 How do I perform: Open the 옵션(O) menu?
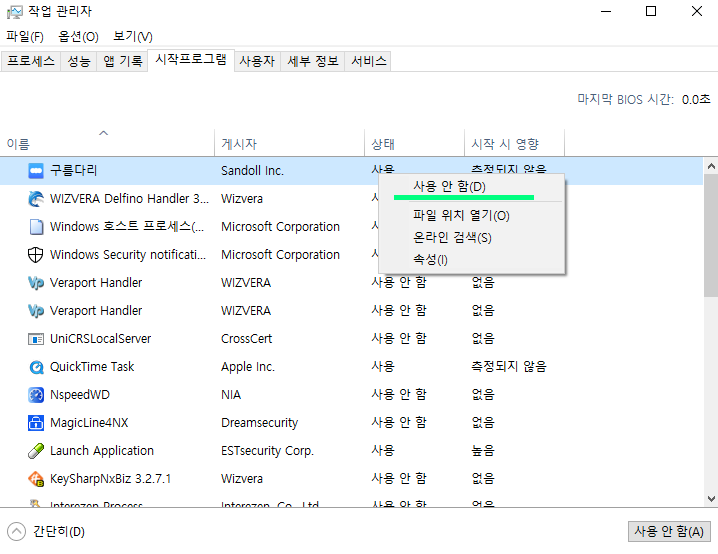pos(78,36)
